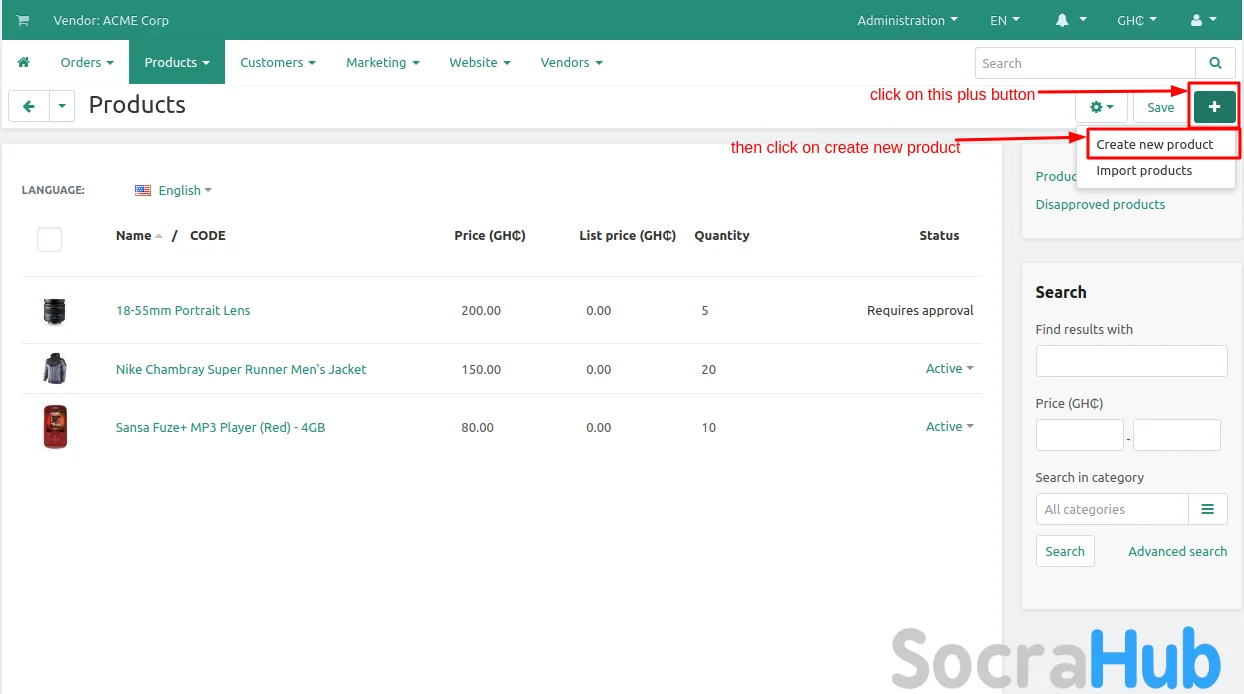Open the category list picker icon
1244x694 pixels.
pos(1207,509)
